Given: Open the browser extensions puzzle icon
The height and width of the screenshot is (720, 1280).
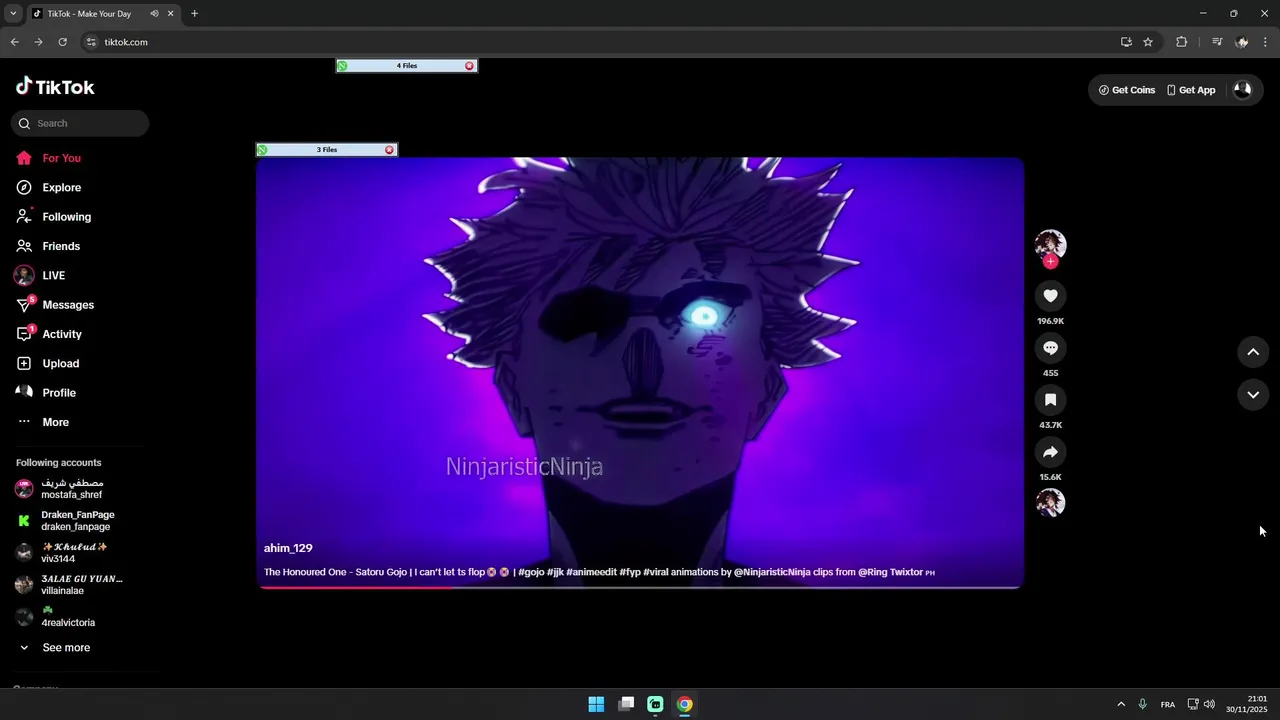Looking at the screenshot, I should pos(1181,42).
